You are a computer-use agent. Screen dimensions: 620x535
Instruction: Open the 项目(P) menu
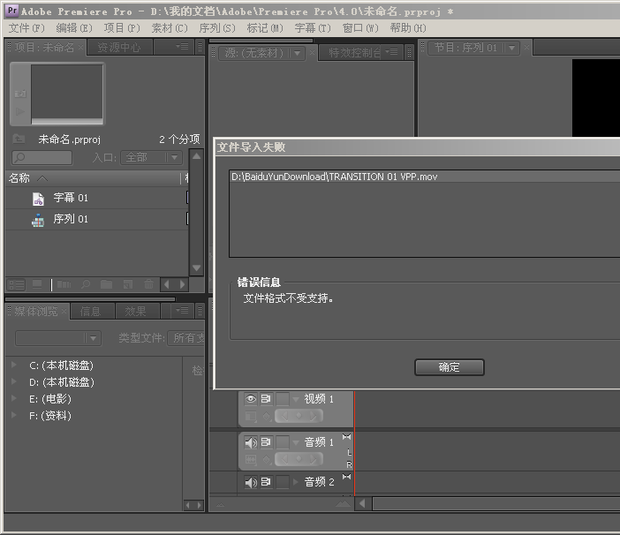(x=122, y=28)
